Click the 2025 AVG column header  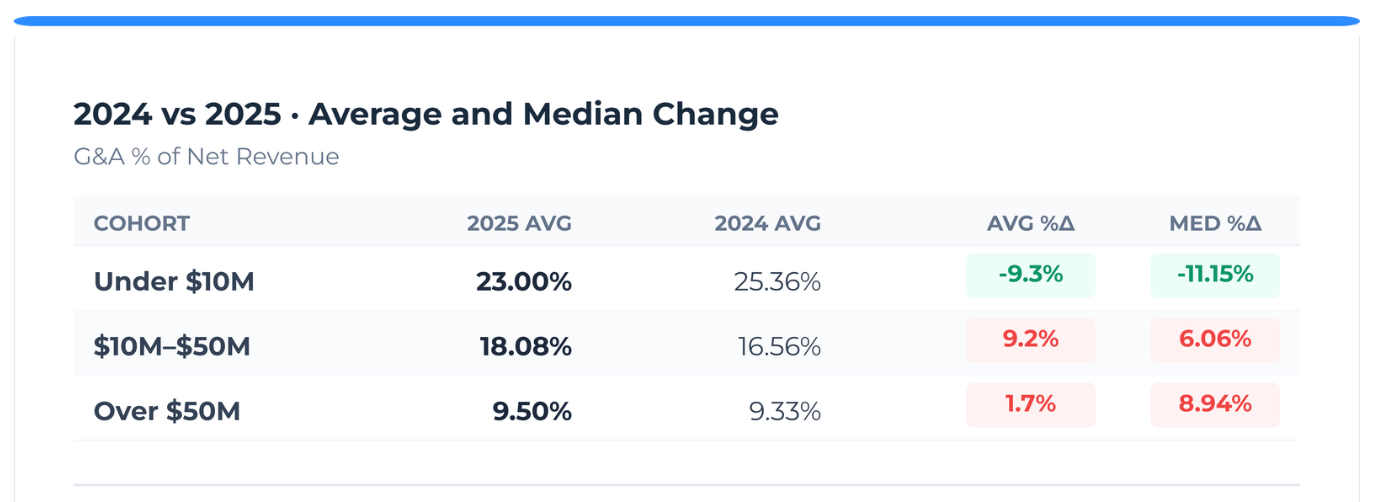coord(519,223)
